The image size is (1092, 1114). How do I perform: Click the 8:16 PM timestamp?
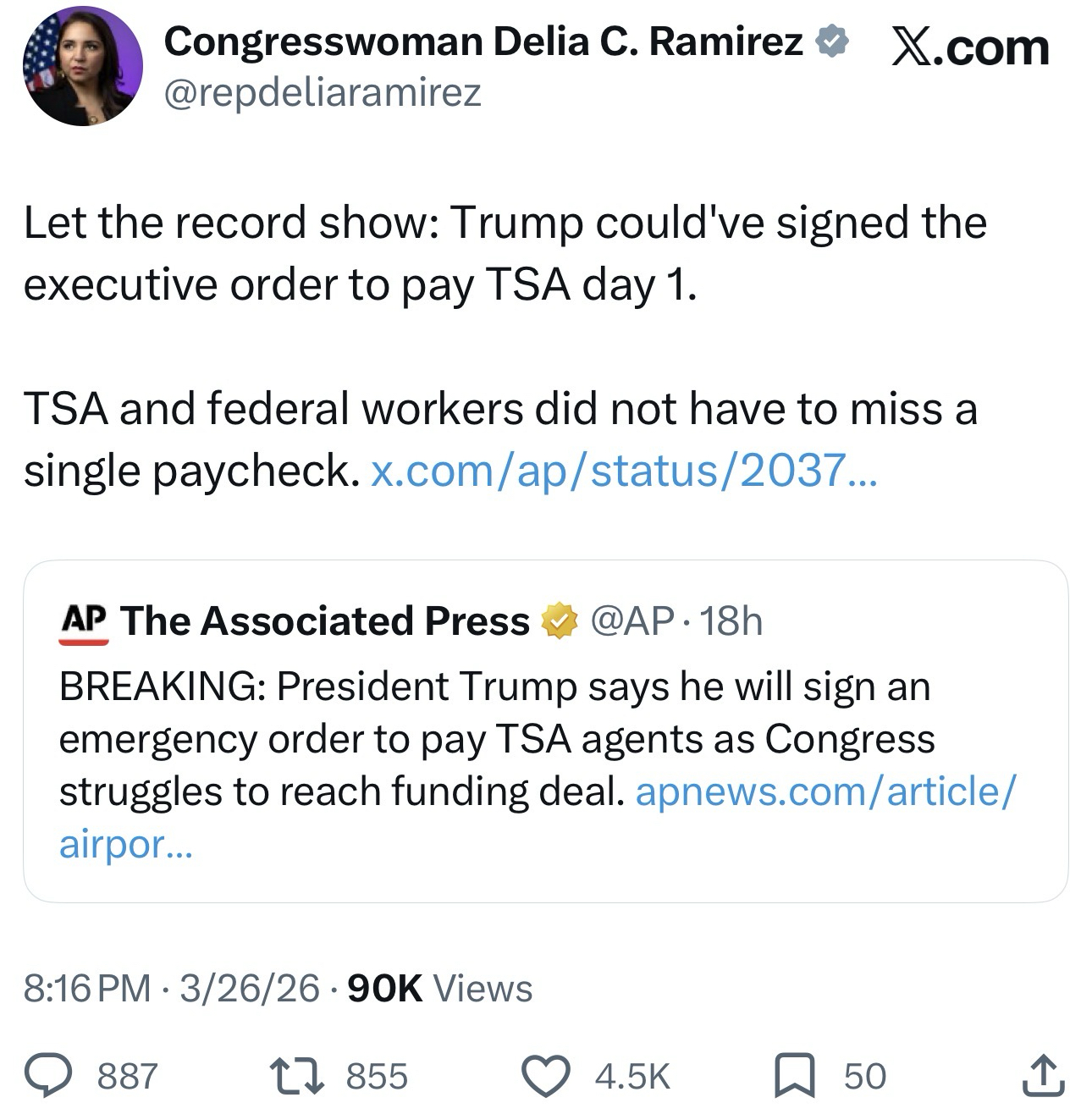coord(87,988)
